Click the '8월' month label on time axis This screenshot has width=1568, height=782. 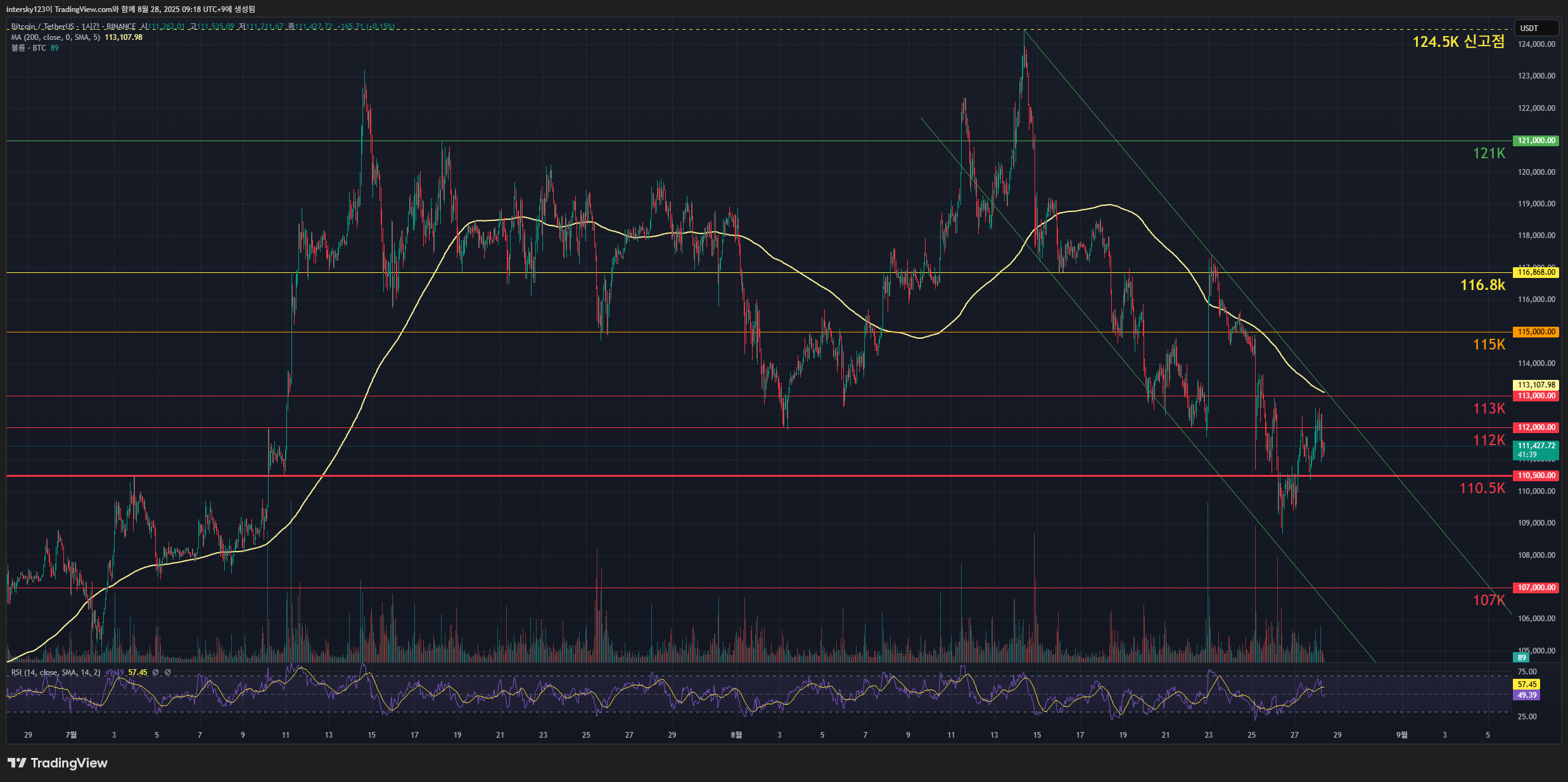736,735
